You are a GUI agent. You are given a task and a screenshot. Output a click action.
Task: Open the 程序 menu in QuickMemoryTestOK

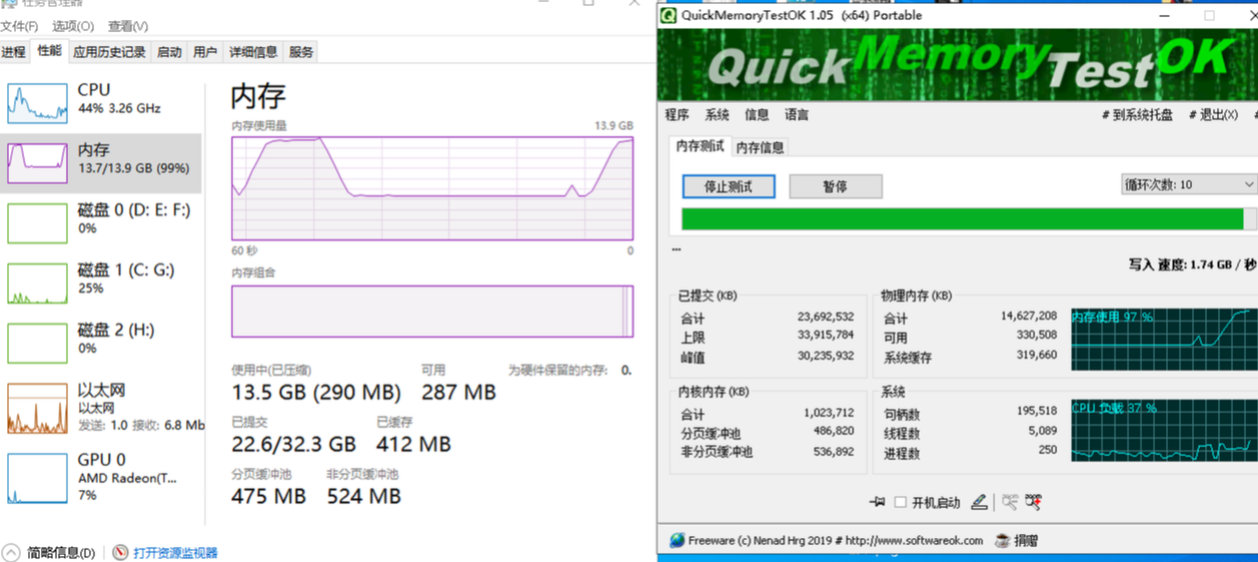point(677,115)
